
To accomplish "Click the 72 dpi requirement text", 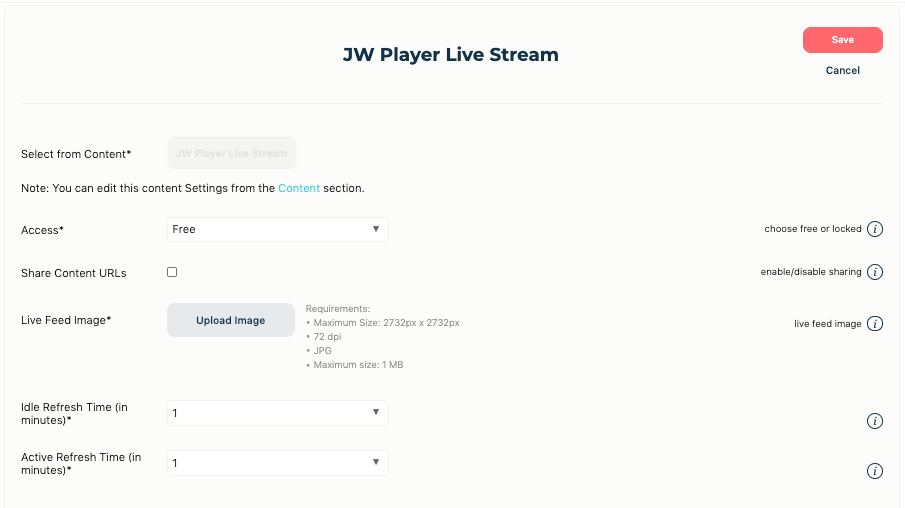I will (327, 337).
